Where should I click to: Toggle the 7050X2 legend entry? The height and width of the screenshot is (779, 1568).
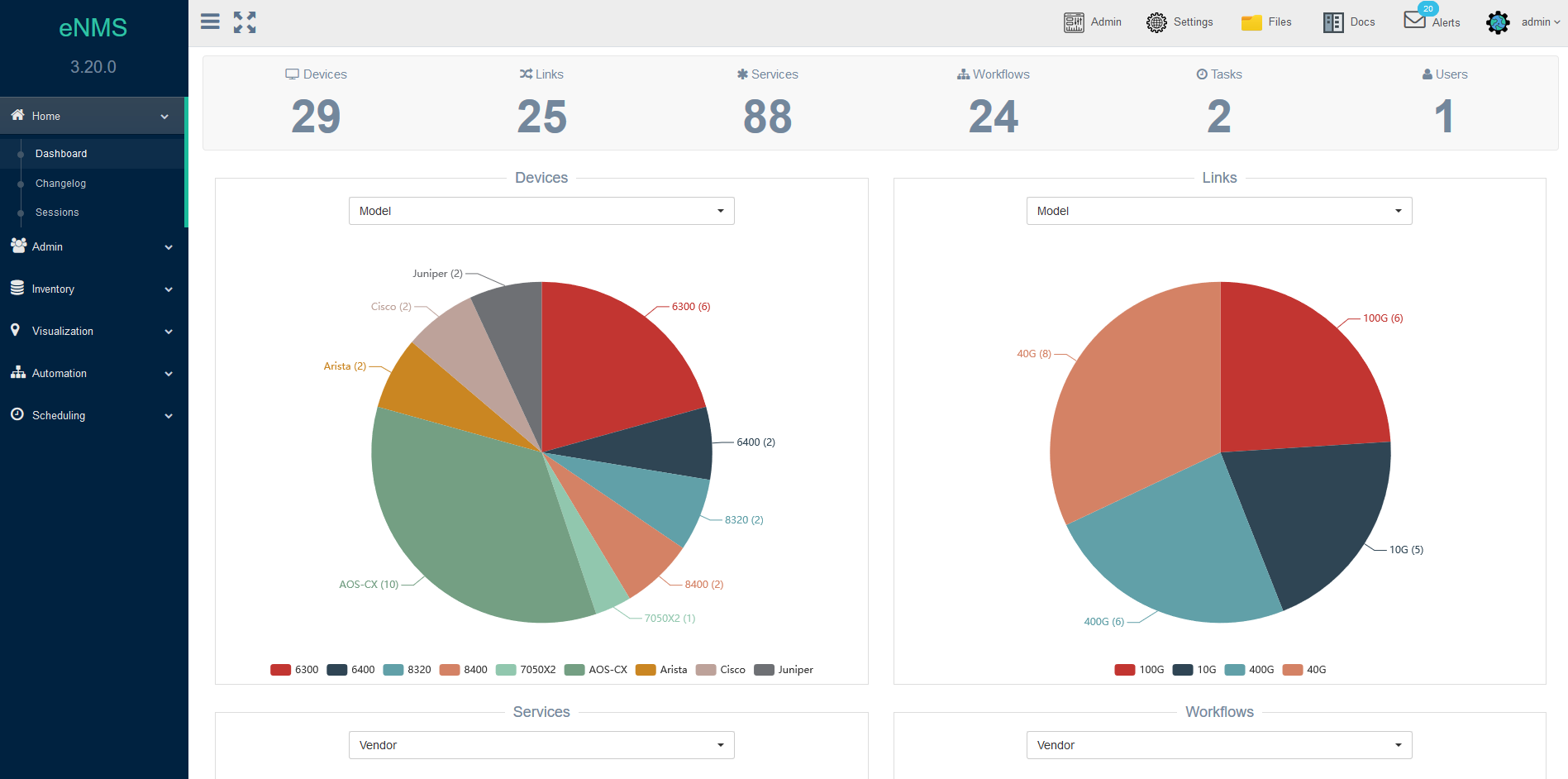coord(526,670)
